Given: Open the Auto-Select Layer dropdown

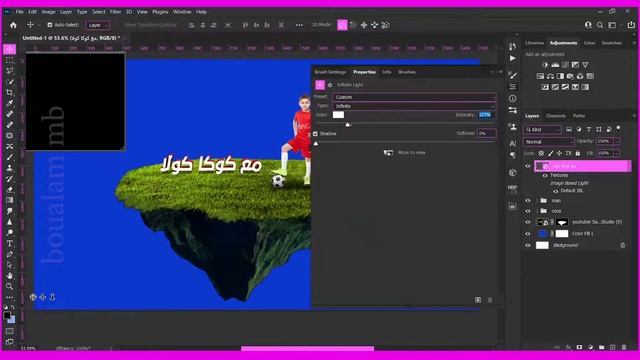Looking at the screenshot, I should [x=98, y=25].
